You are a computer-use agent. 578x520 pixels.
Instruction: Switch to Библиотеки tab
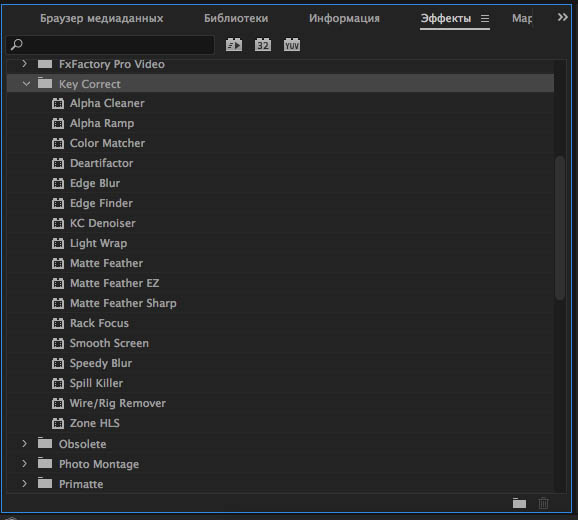click(236, 18)
